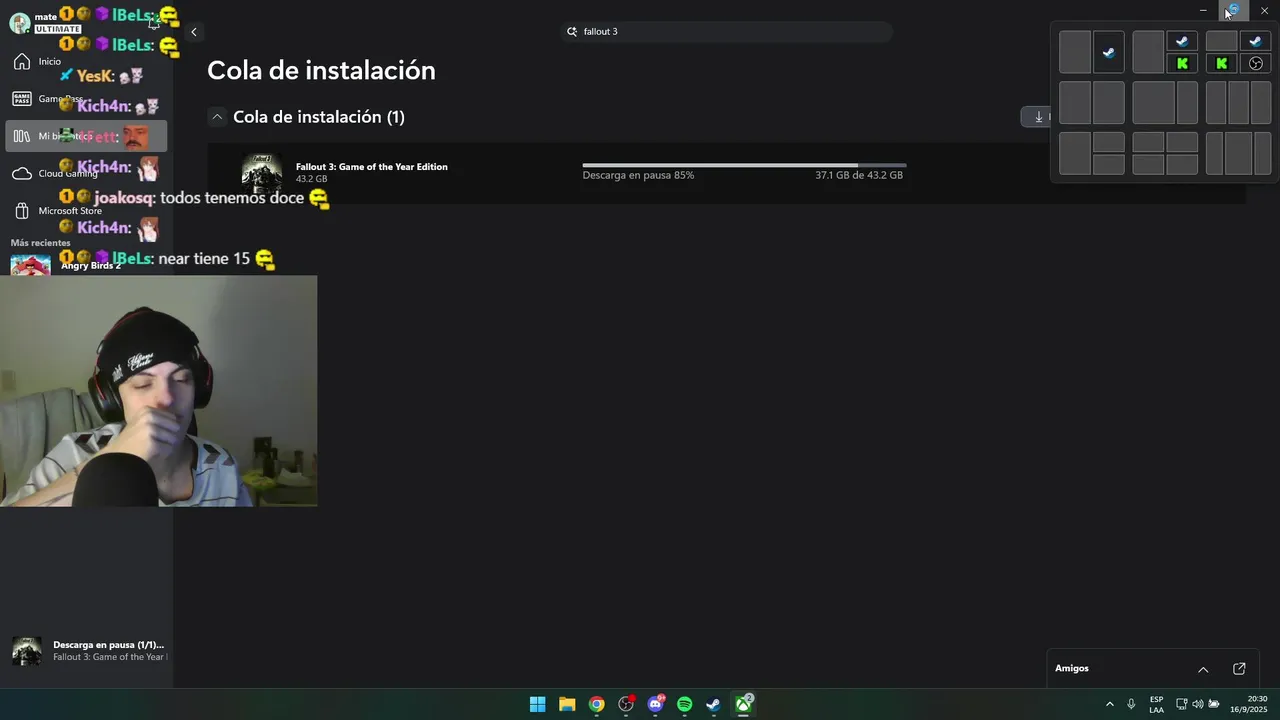Click the "37.1 GB de 43.2 GB" size text
The width and height of the screenshot is (1280, 720).
click(x=859, y=175)
